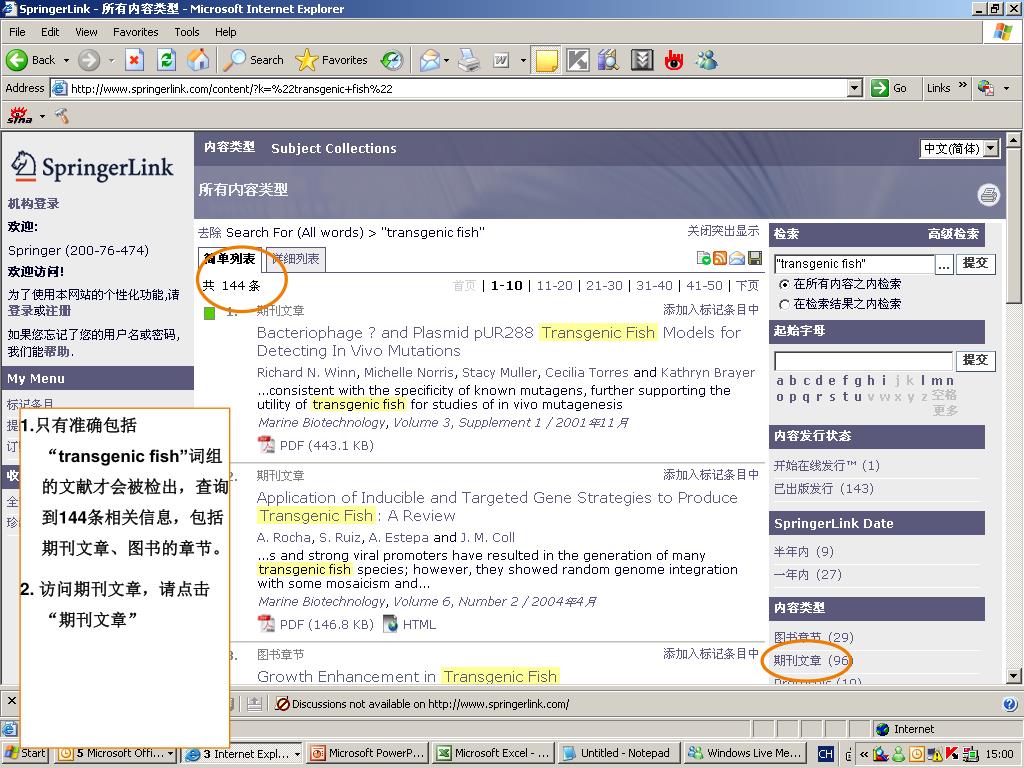The height and width of the screenshot is (768, 1024).
Task: Click the … button next to the search field
Action: [x=944, y=264]
